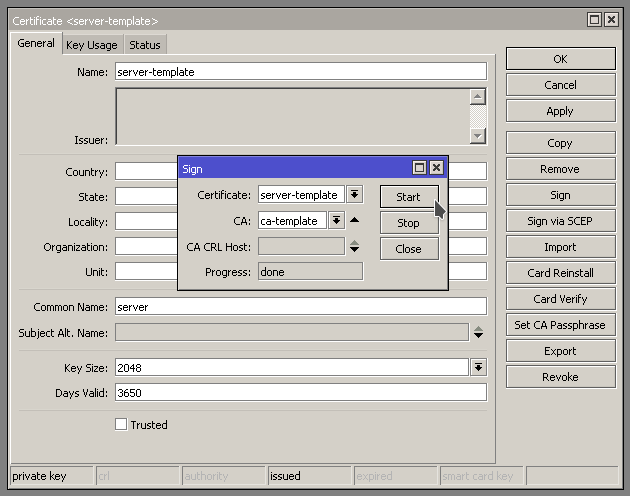Open the Key Size dropdown

(x=478, y=367)
